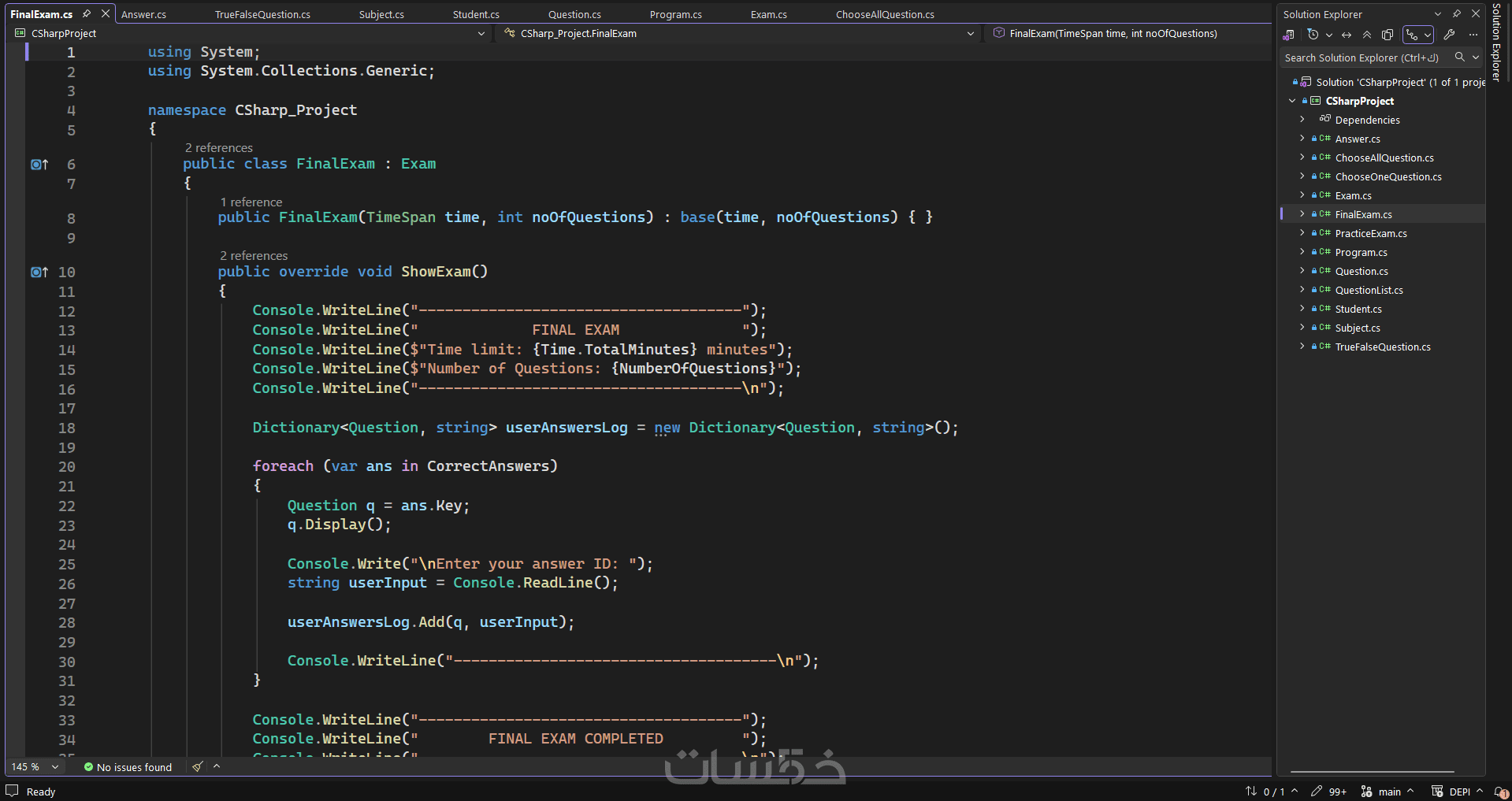Open the DEPI repository selector
This screenshot has width=1512, height=801.
pos(1457,792)
